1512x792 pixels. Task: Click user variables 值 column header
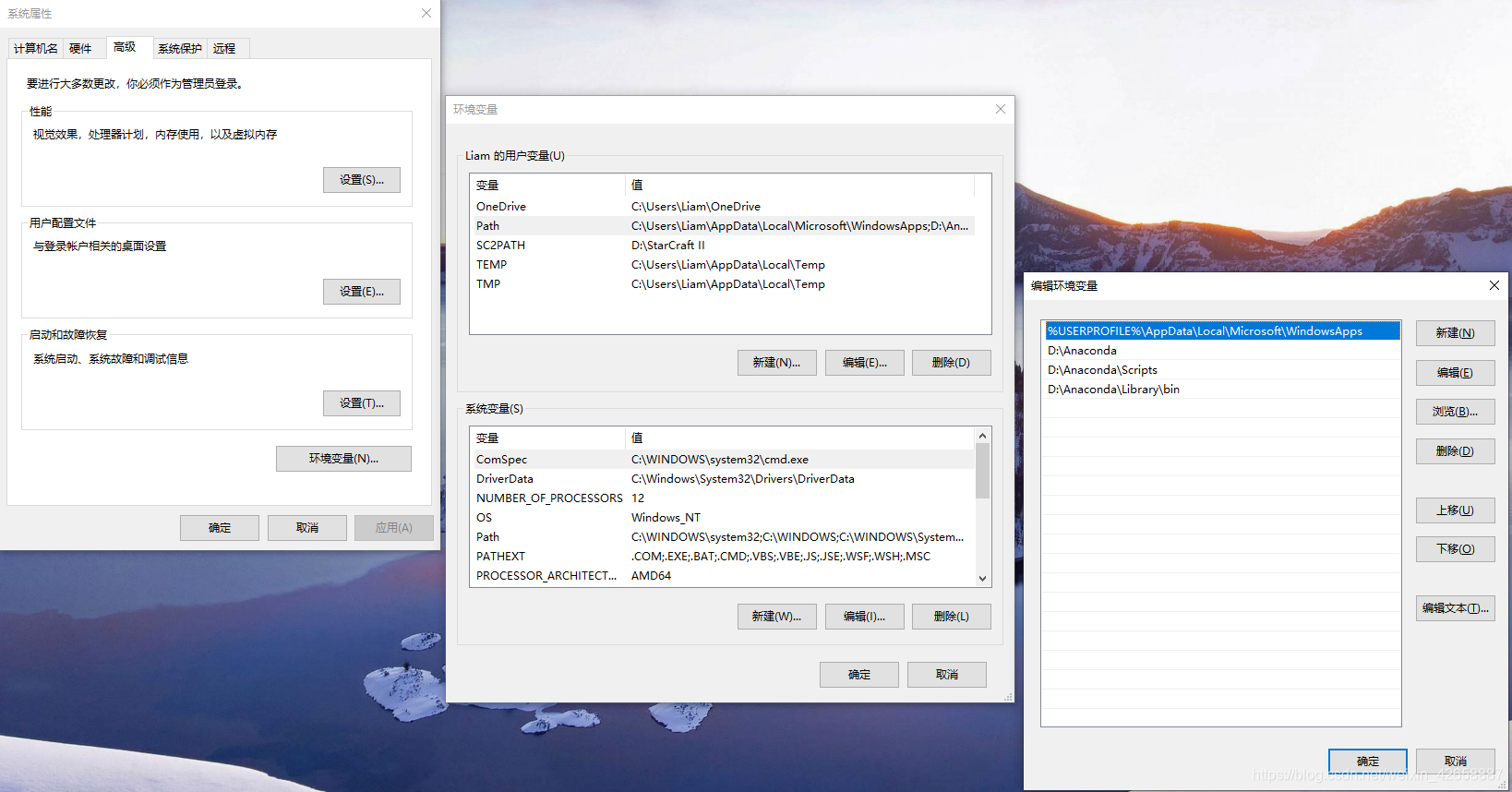click(799, 186)
